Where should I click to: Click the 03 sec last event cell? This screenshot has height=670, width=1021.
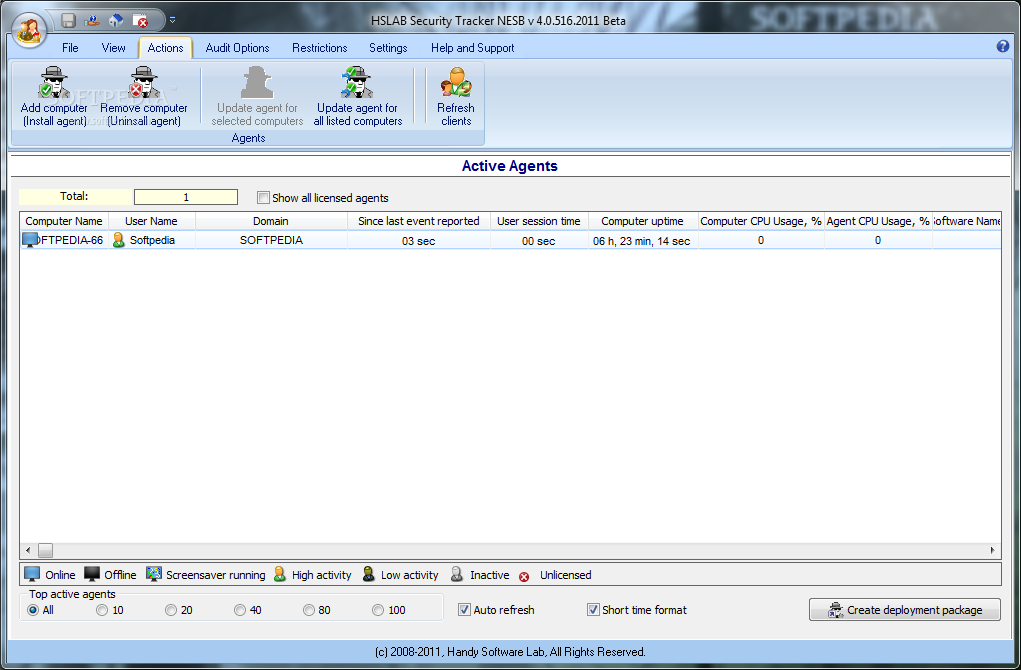419,241
